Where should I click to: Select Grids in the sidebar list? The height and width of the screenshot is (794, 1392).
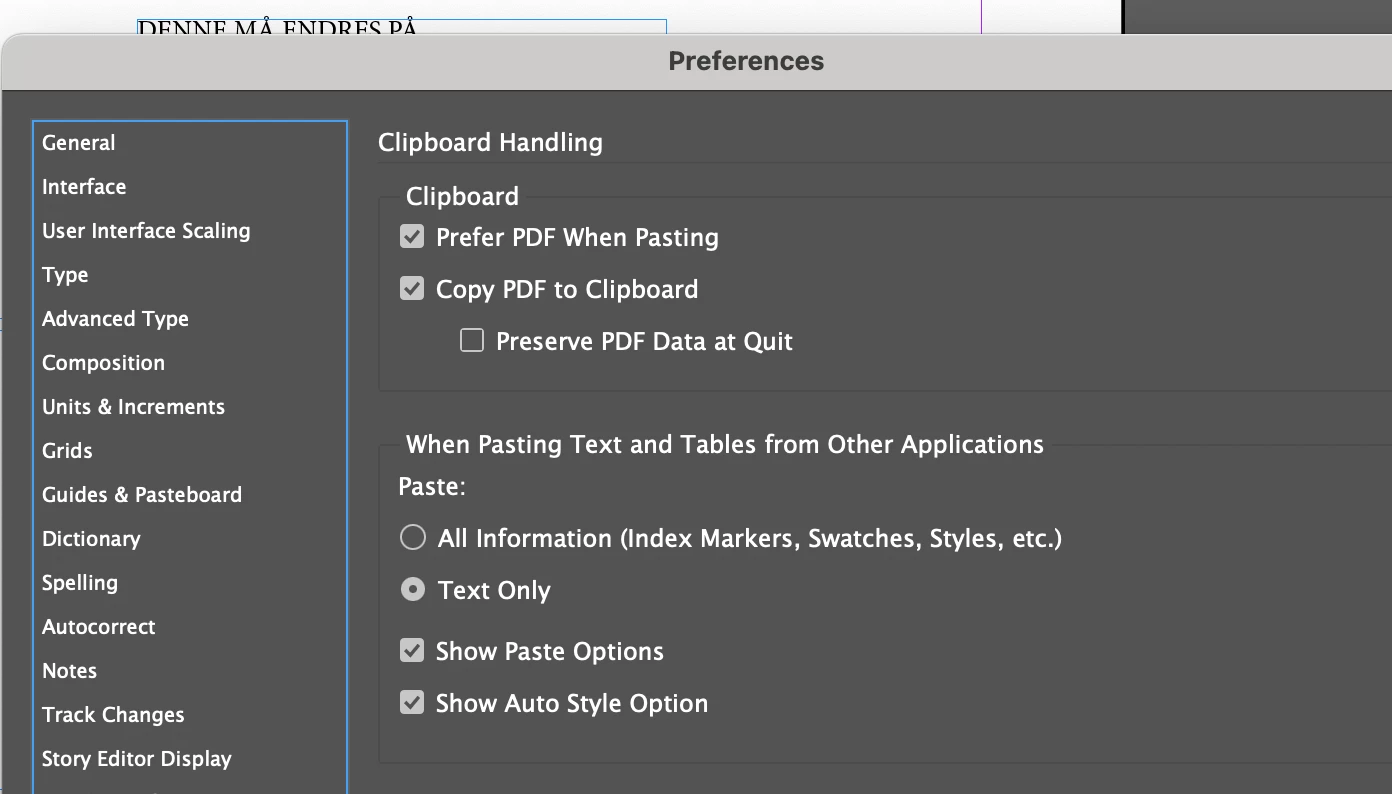[x=67, y=451]
